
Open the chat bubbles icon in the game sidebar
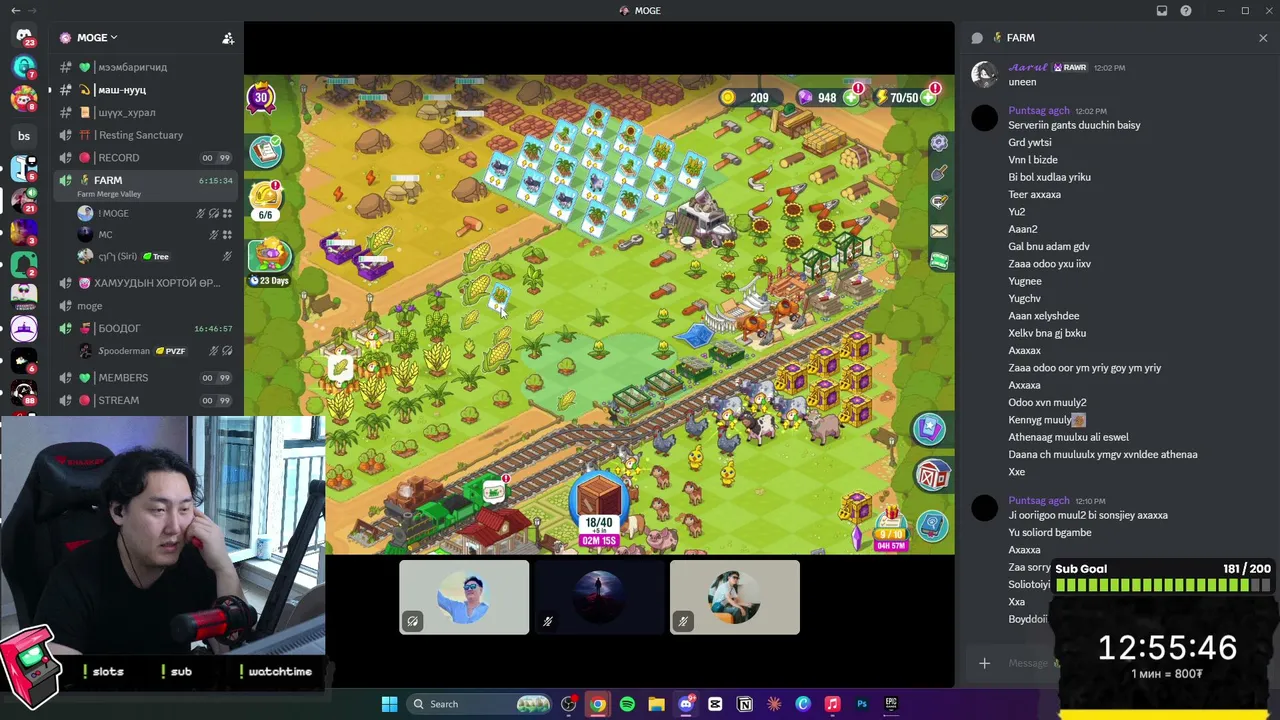tap(939, 202)
